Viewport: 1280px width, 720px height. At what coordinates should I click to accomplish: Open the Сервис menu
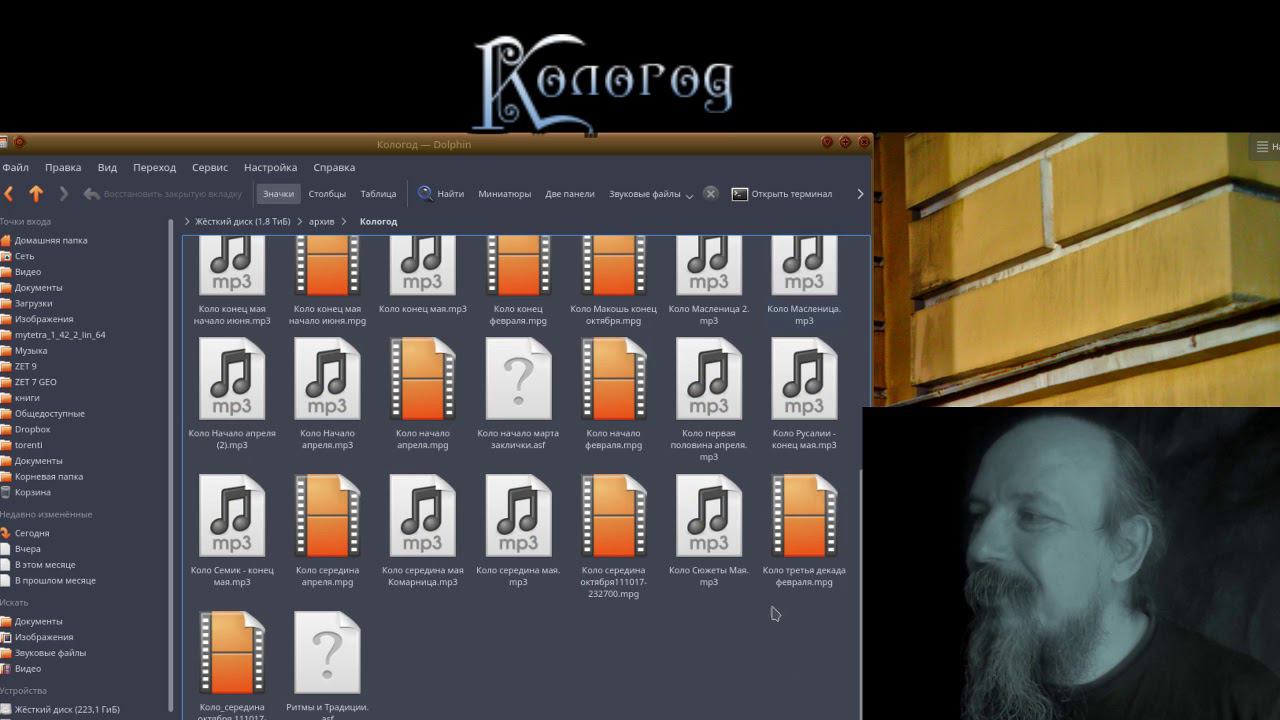click(x=210, y=167)
